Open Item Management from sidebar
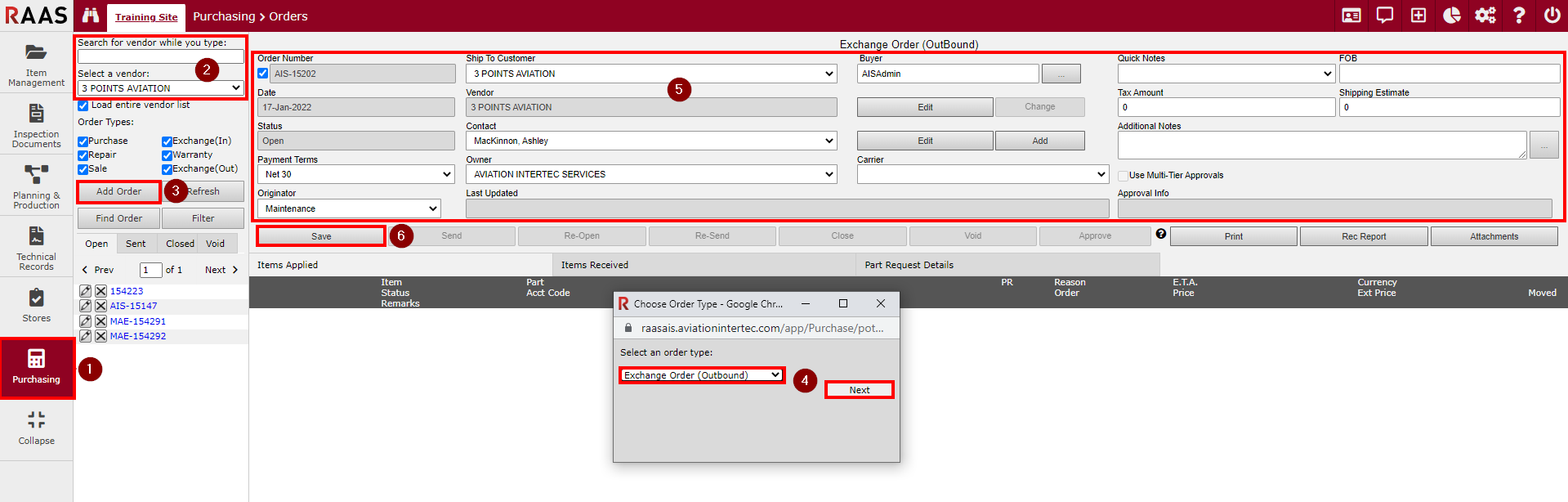 [36, 64]
